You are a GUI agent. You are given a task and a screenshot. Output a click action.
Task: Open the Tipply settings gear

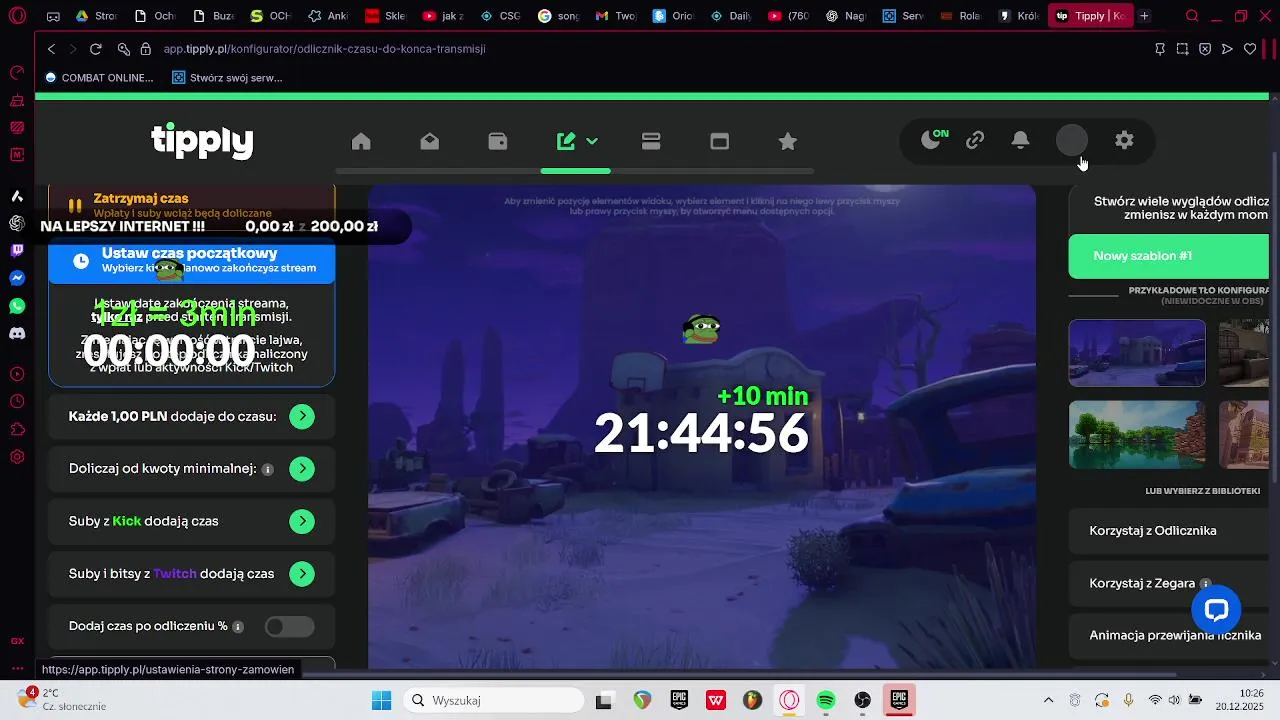1125,141
